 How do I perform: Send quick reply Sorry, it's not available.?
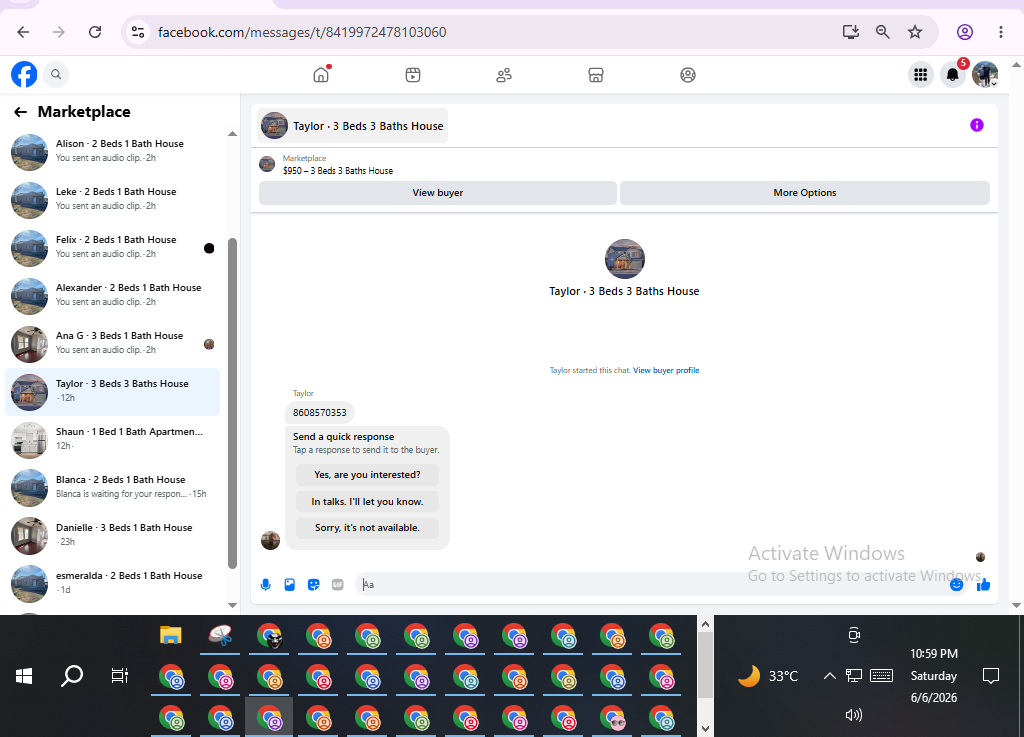pyautogui.click(x=367, y=527)
